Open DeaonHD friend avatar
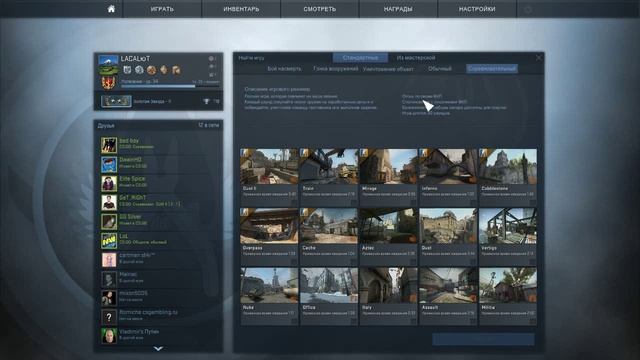The height and width of the screenshot is (360, 640). point(109,164)
